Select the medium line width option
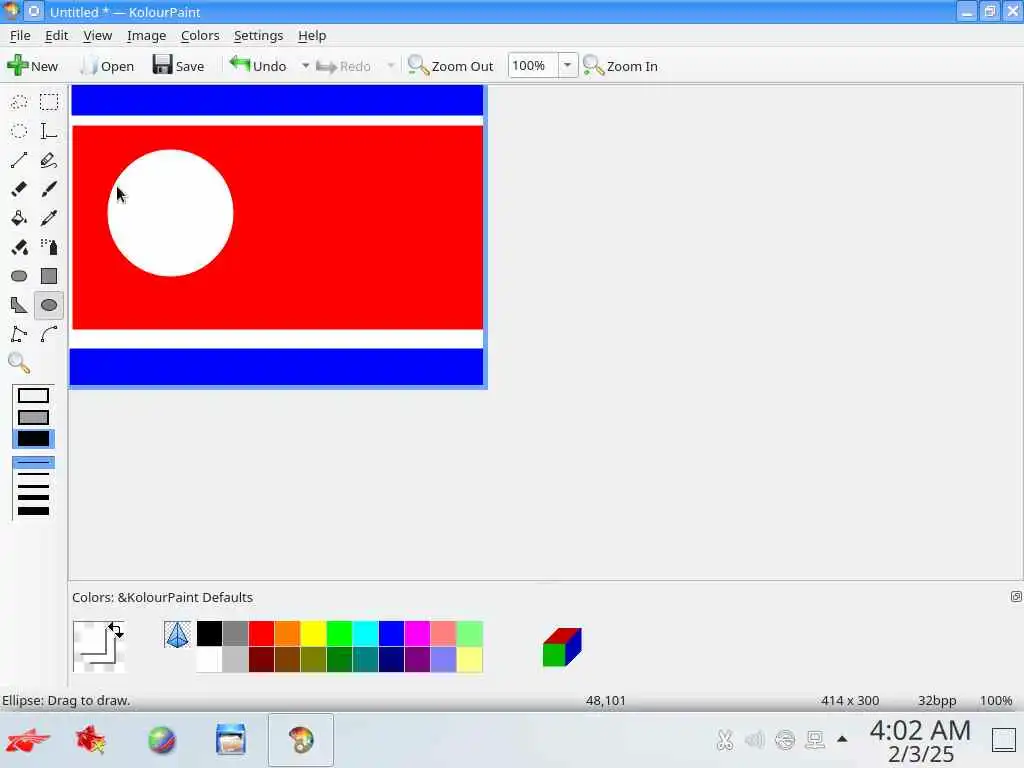Image resolution: width=1024 pixels, height=768 pixels. pos(33,486)
